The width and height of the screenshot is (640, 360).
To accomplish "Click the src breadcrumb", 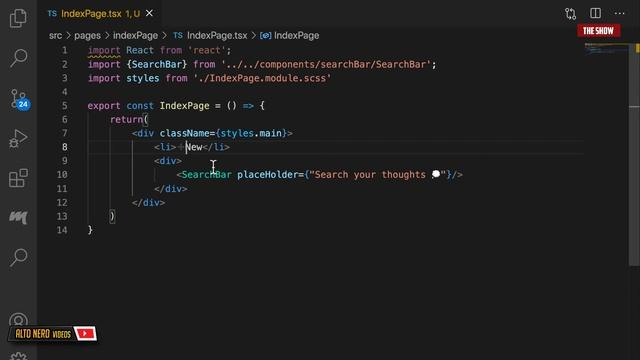I will pyautogui.click(x=56, y=36).
